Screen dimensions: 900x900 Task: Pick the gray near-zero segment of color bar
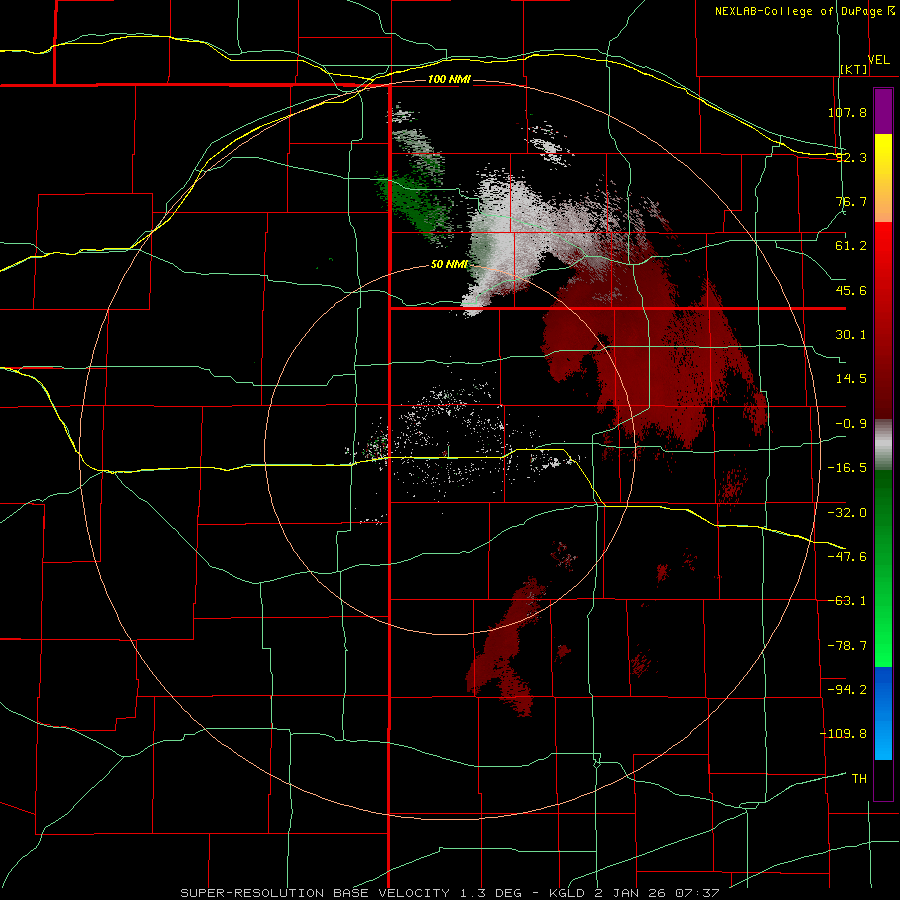(x=883, y=444)
